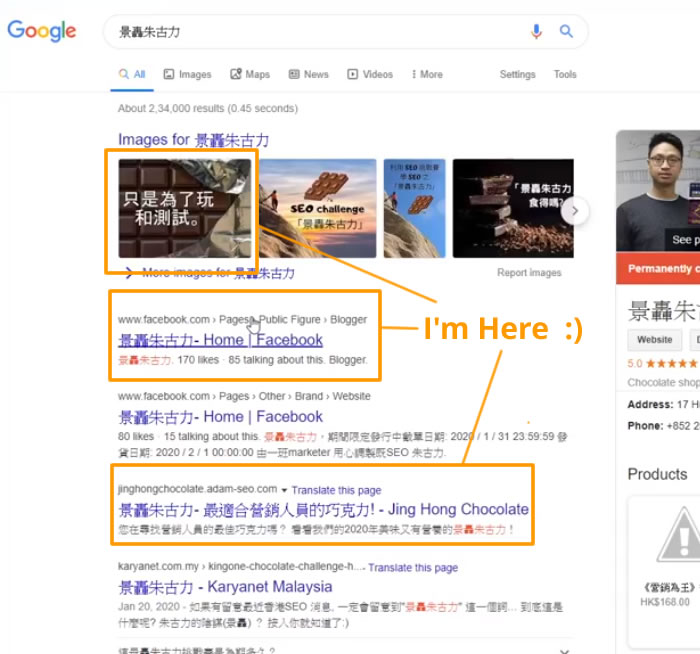Open the Karyanet Malaysia result title
The image size is (700, 654).
point(225,587)
